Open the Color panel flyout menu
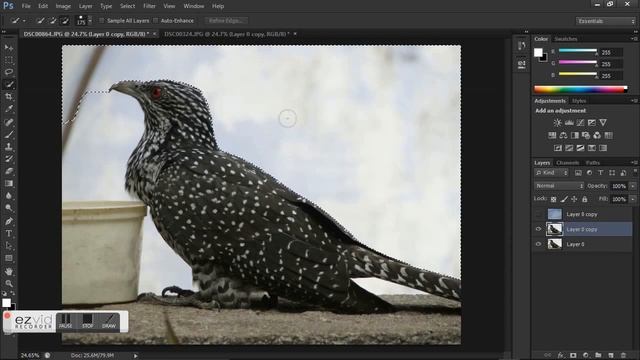Viewport: 640px width, 360px height. tap(634, 39)
